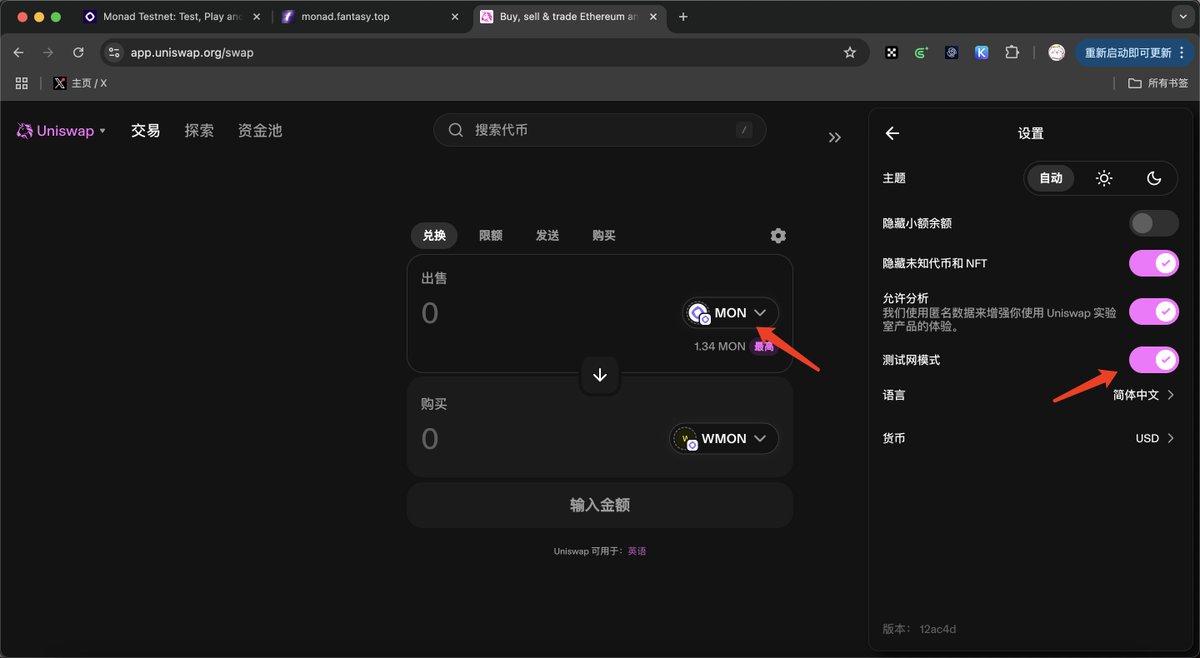This screenshot has width=1200, height=658.
Task: Click the swap settings gear icon
Action: coord(777,235)
